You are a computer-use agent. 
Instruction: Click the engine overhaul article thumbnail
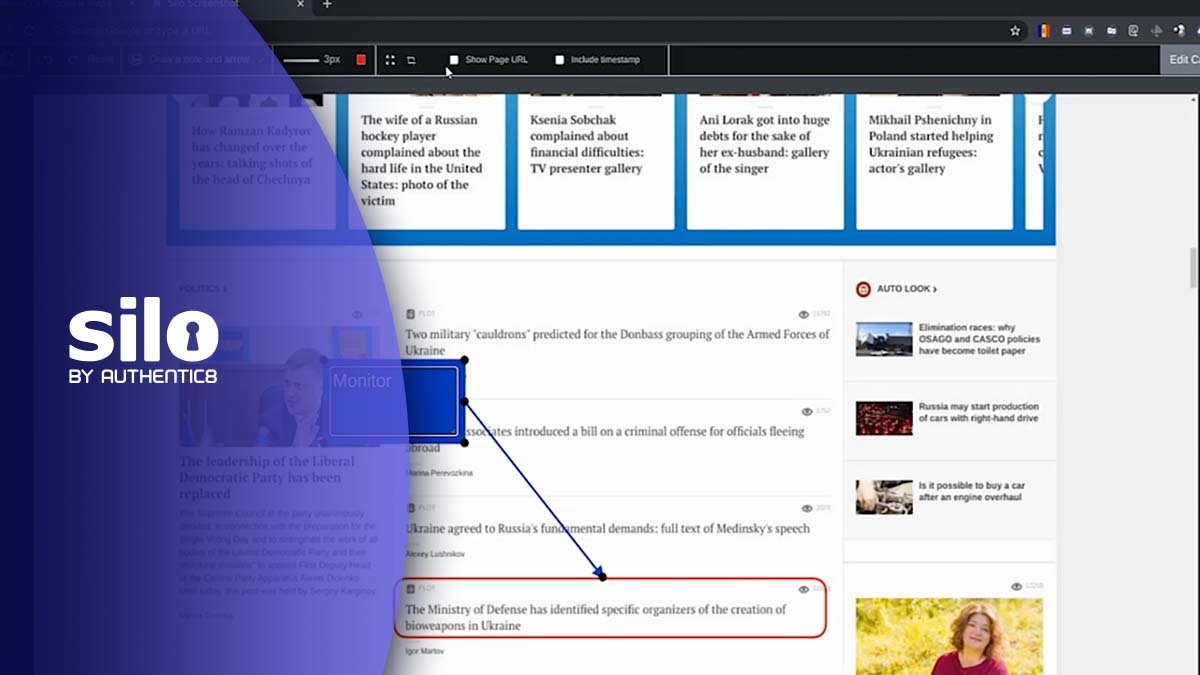pyautogui.click(x=884, y=497)
